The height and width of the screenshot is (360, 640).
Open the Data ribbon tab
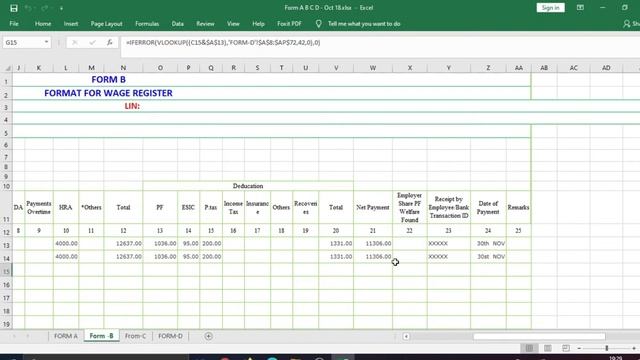pyautogui.click(x=178, y=24)
